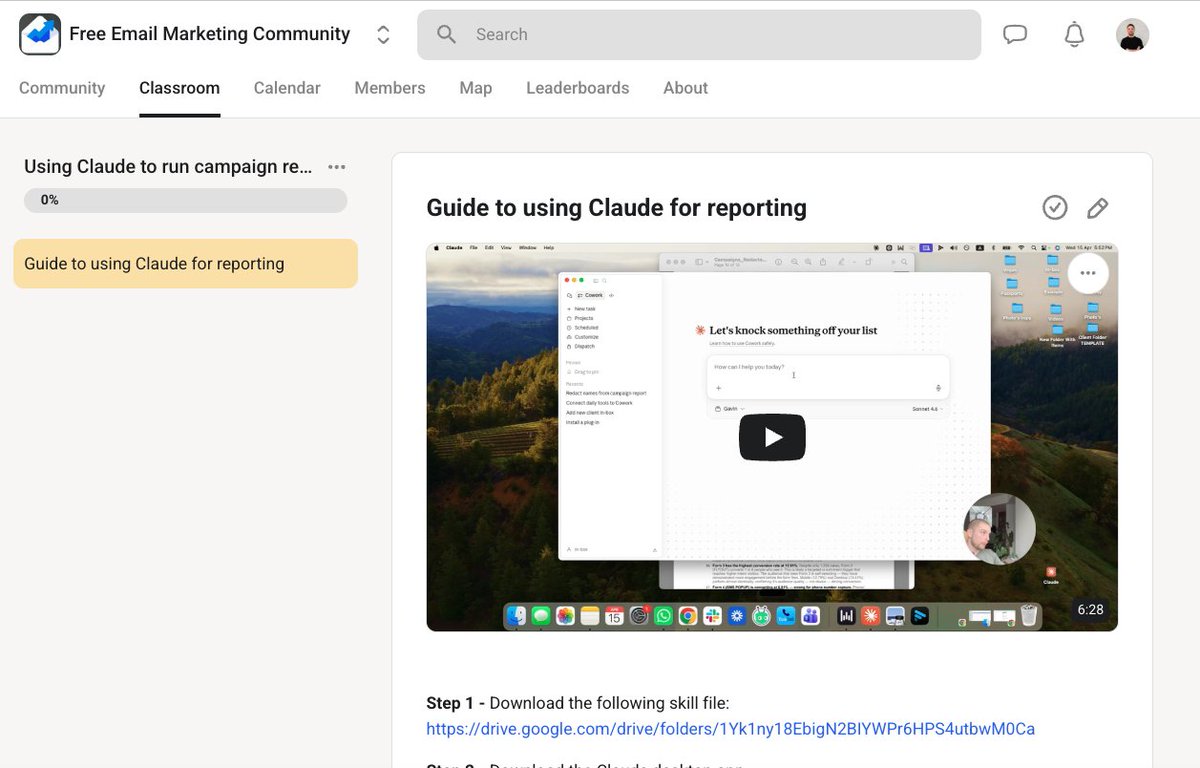Open the video's three-dot more options

click(1088, 273)
